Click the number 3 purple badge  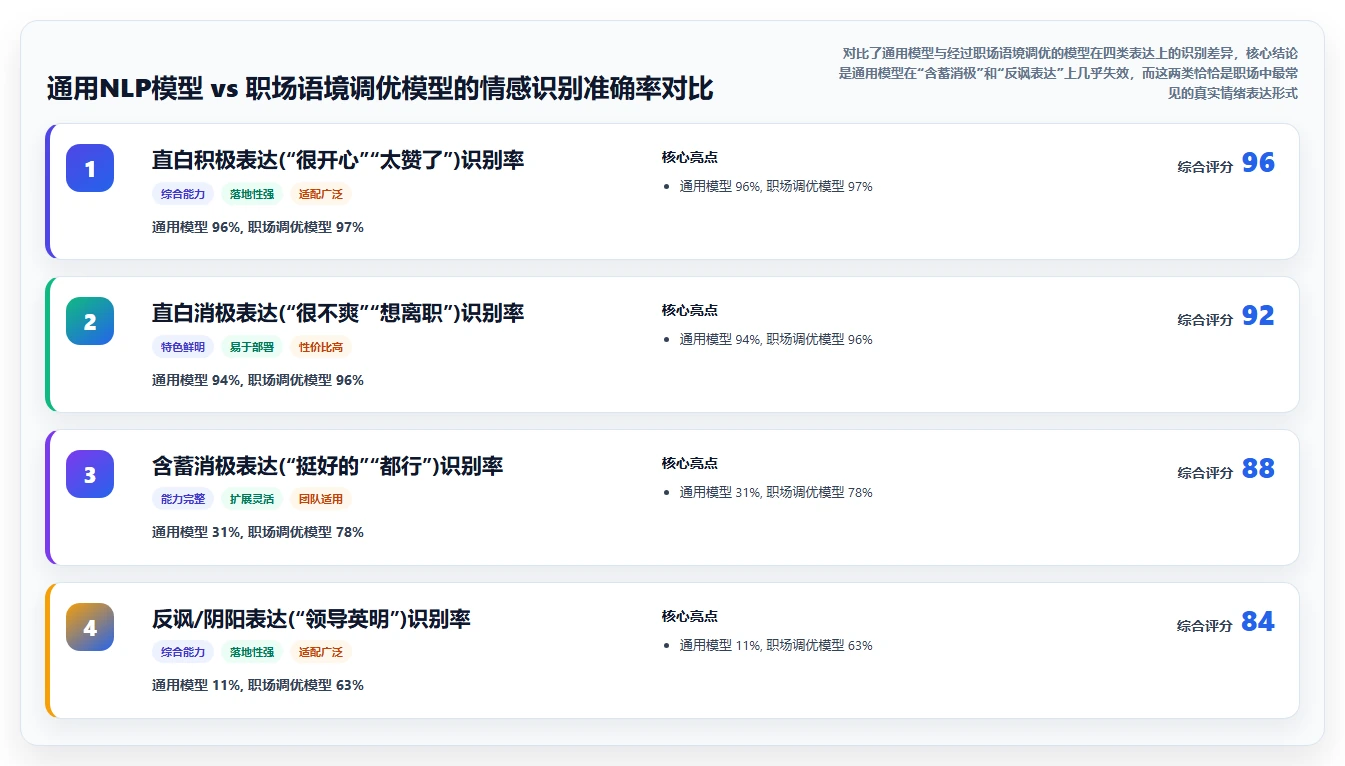click(90, 474)
